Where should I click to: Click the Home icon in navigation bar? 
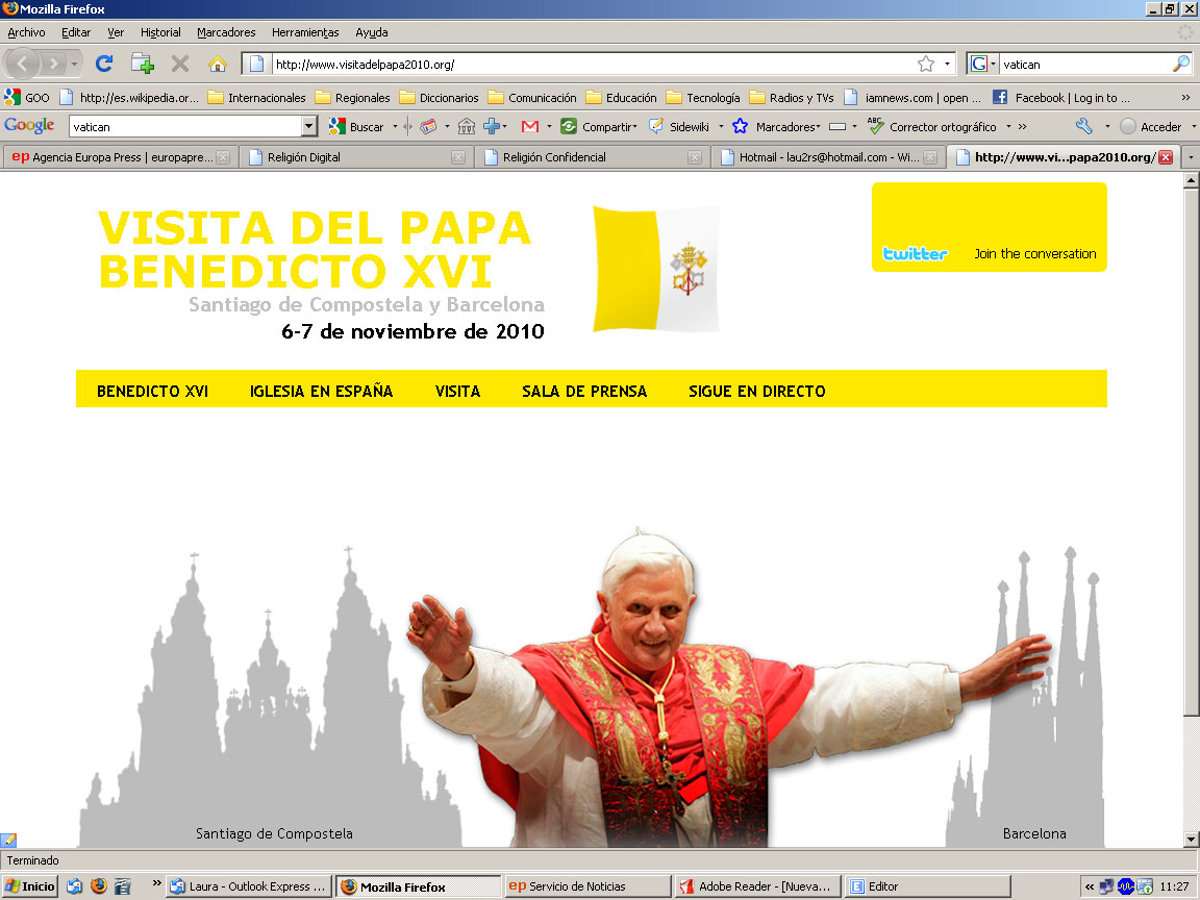217,64
